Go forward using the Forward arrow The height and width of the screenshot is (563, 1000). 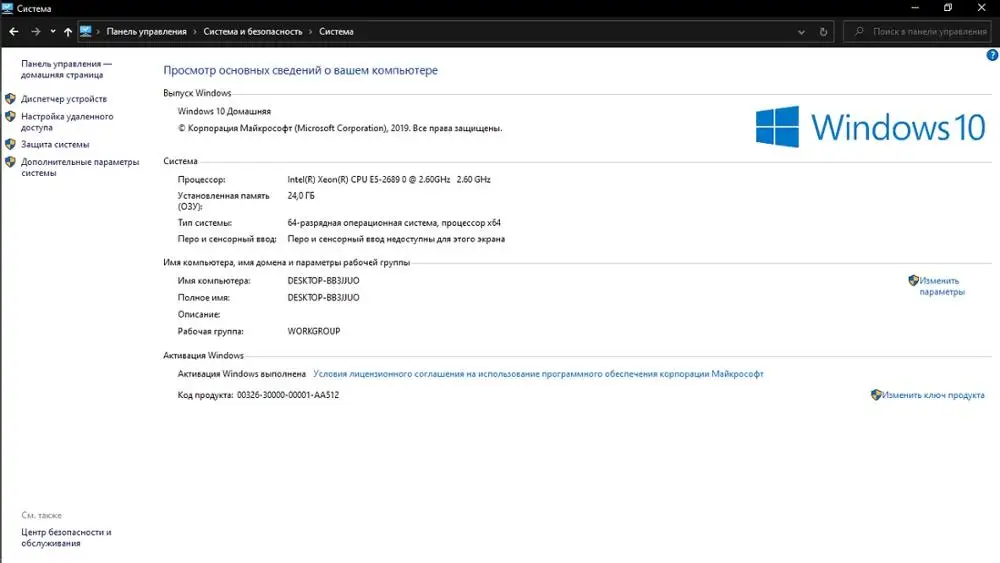[x=36, y=31]
